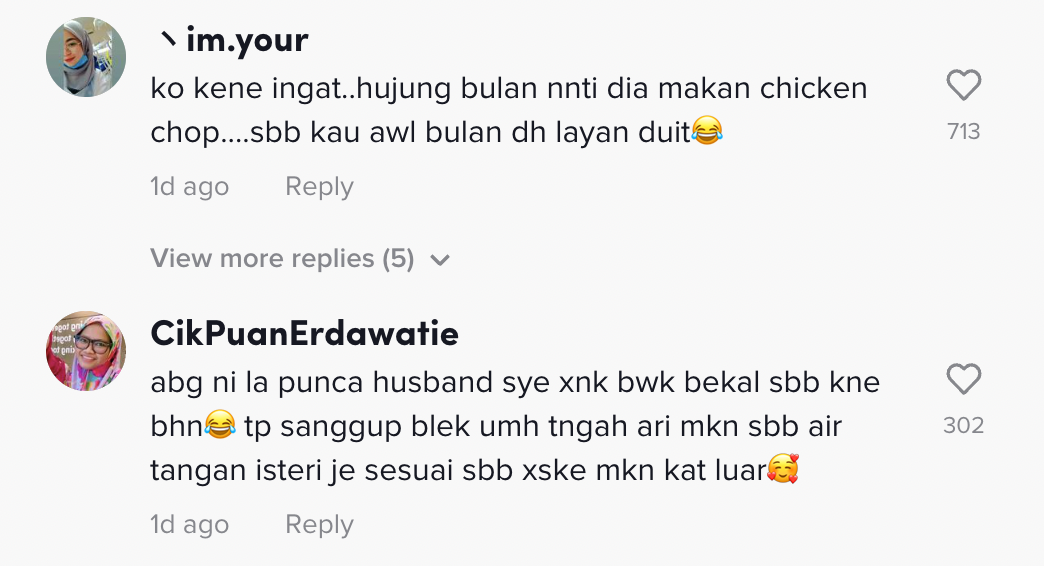The width and height of the screenshot is (1044, 566).
Task: Click the laughing emoji after "layan duit"
Action: (x=706, y=130)
